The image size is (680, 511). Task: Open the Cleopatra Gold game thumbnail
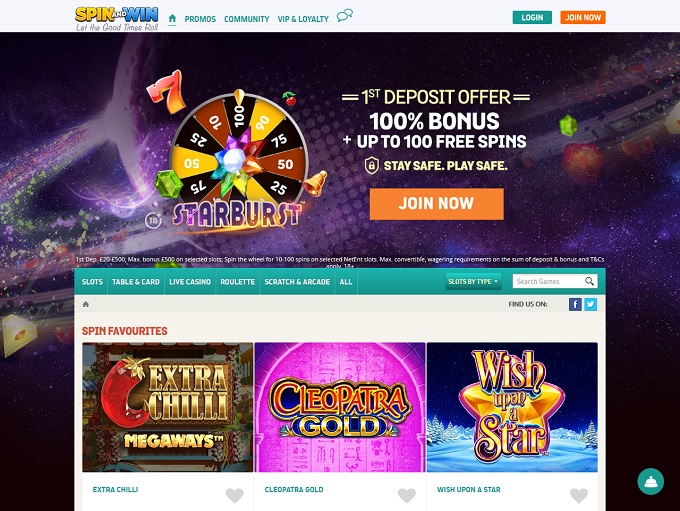(340, 407)
